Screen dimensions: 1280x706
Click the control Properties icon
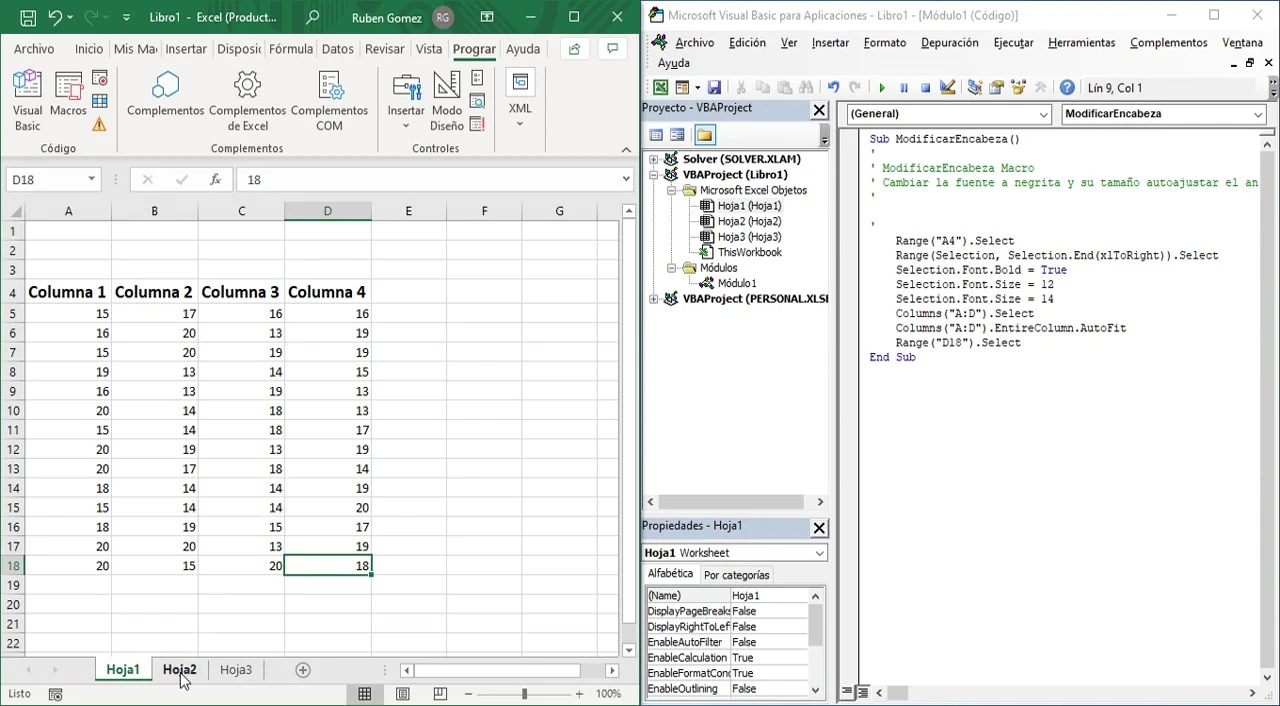click(x=477, y=79)
